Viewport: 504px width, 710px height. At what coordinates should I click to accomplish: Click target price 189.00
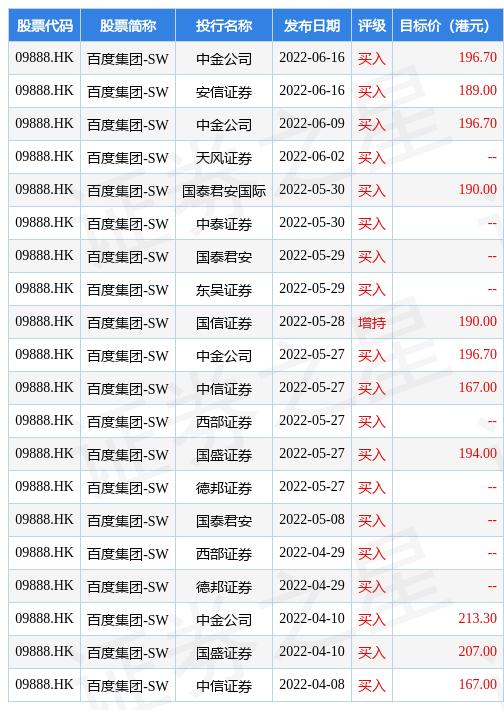coord(477,91)
